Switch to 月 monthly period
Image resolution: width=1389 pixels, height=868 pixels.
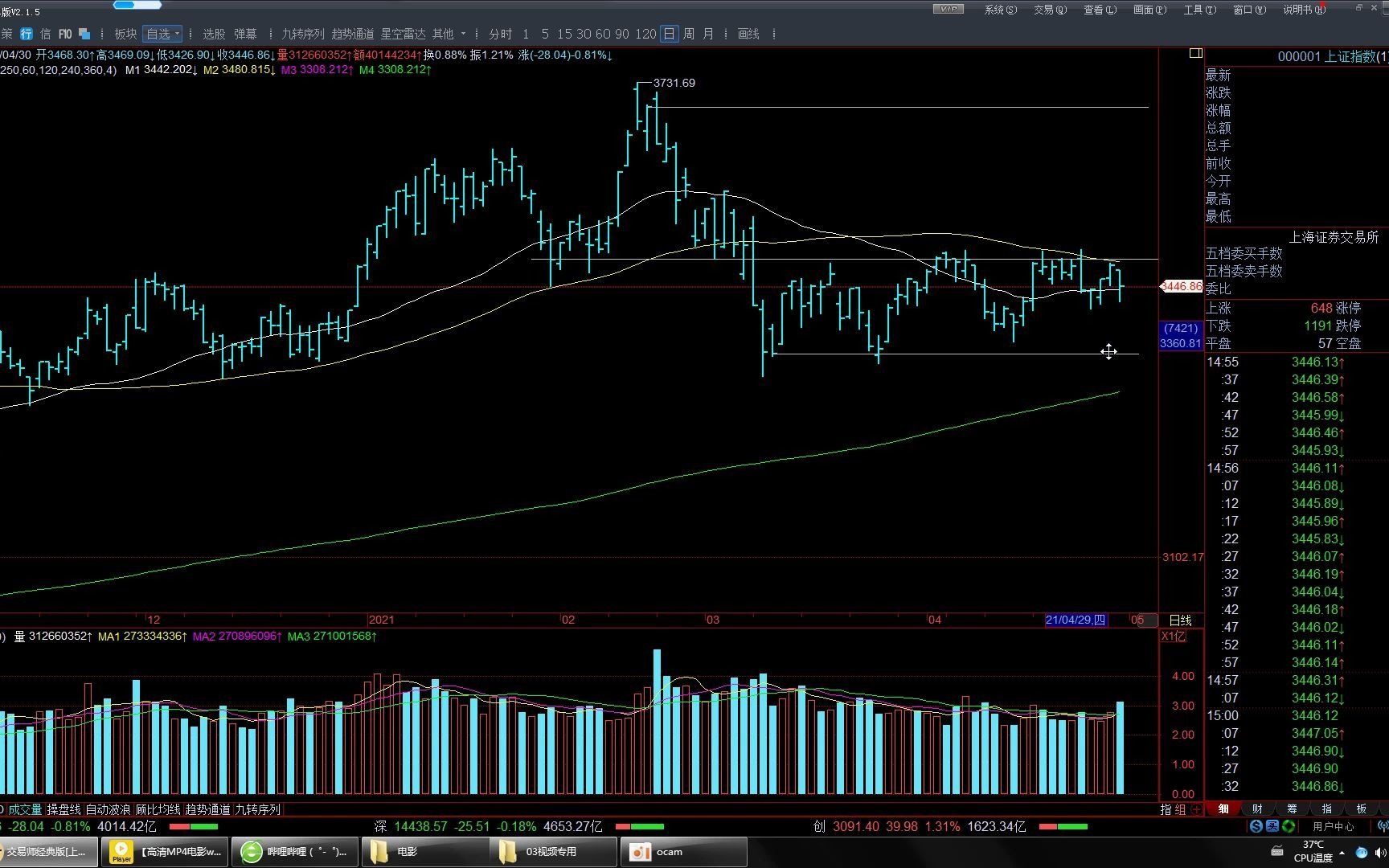[x=708, y=34]
